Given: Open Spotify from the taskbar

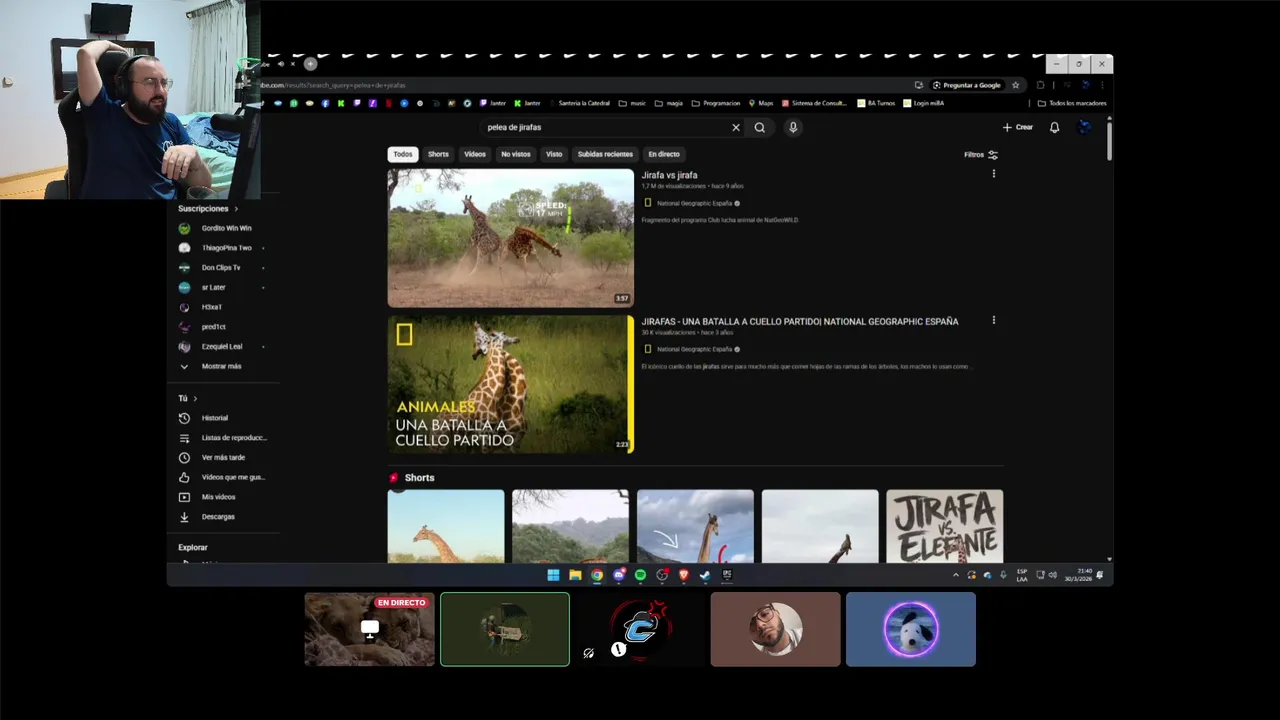Looking at the screenshot, I should click(640, 575).
